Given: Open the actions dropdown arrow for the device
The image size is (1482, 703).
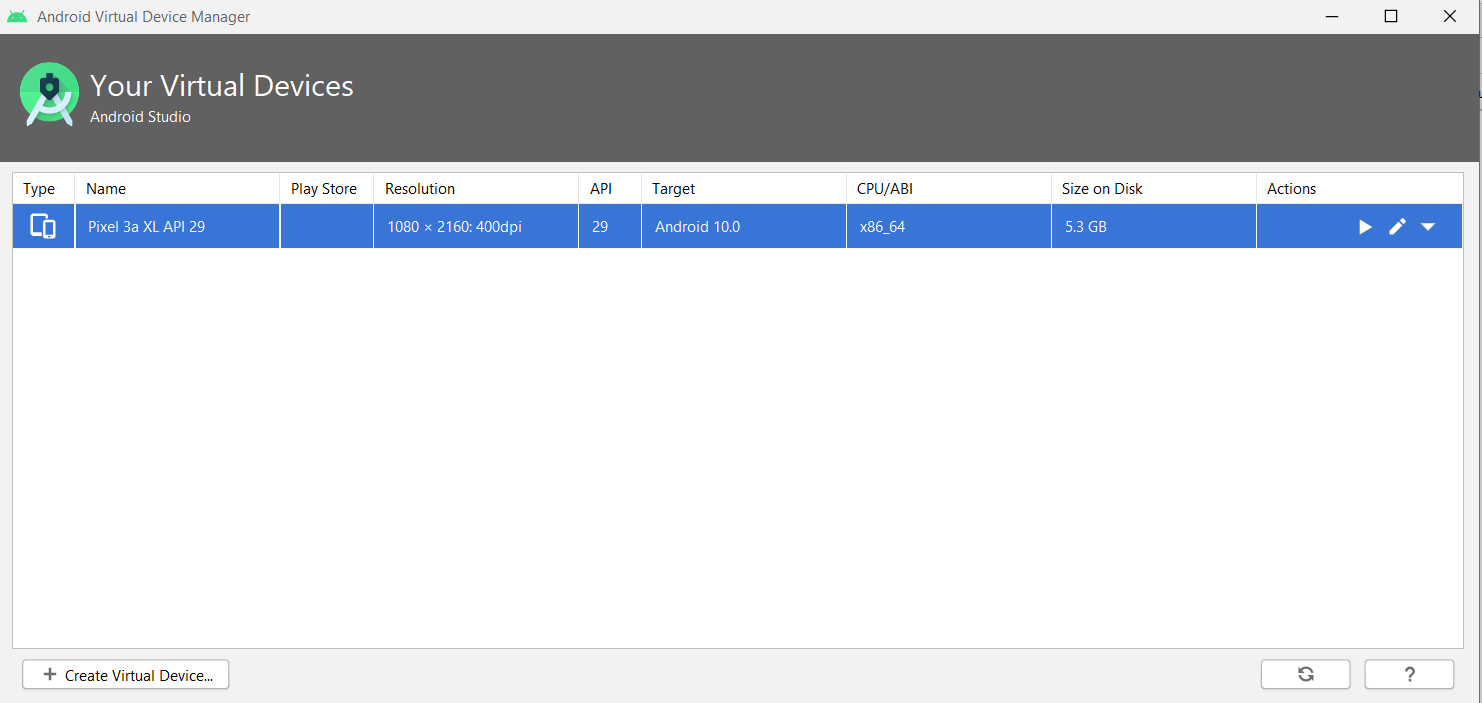Looking at the screenshot, I should coord(1428,227).
